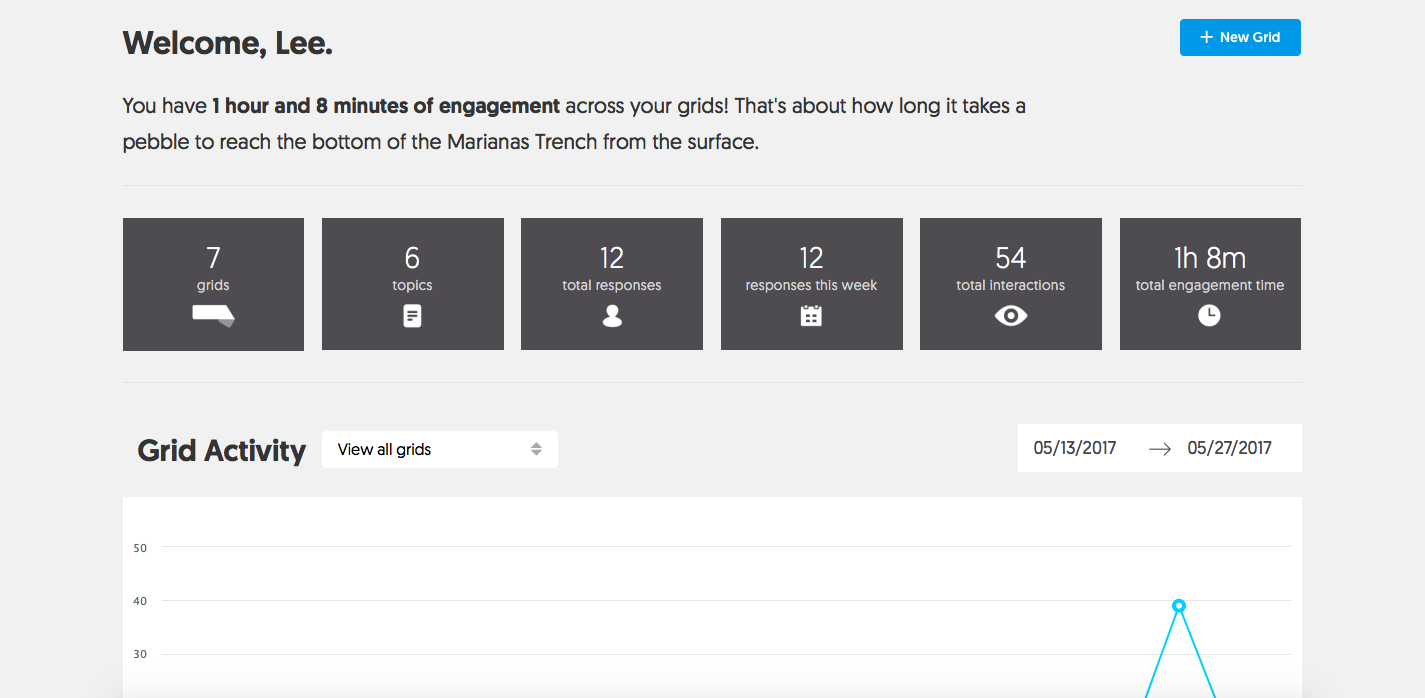
Task: Click the 1h 8m engagement time value
Action: coord(1209,258)
